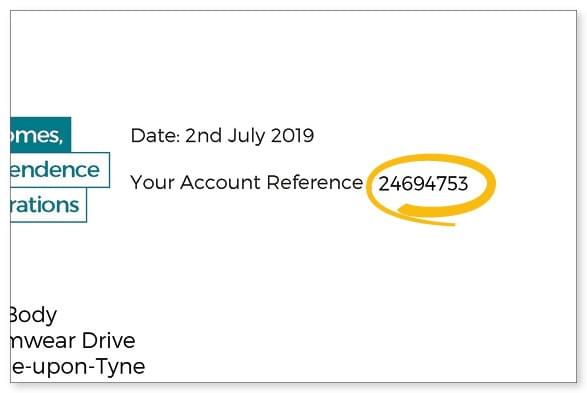Click the 'nwear Drive' address line
587x393 pixels.
[x=73, y=341]
